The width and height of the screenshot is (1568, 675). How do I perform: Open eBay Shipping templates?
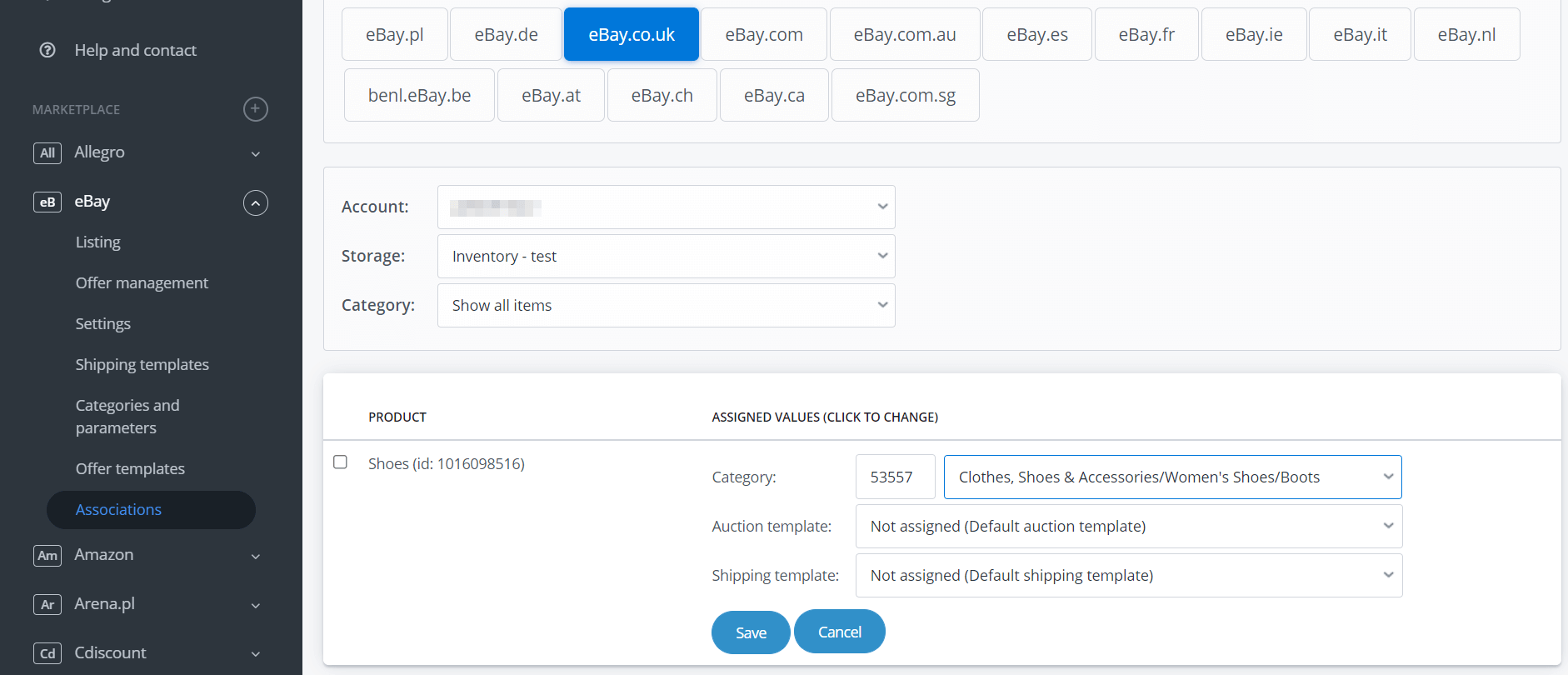142,364
